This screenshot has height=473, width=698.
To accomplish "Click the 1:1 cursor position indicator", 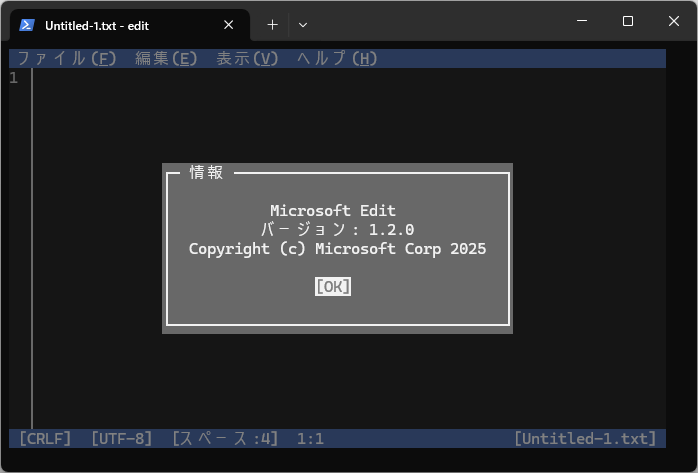I will [x=310, y=439].
